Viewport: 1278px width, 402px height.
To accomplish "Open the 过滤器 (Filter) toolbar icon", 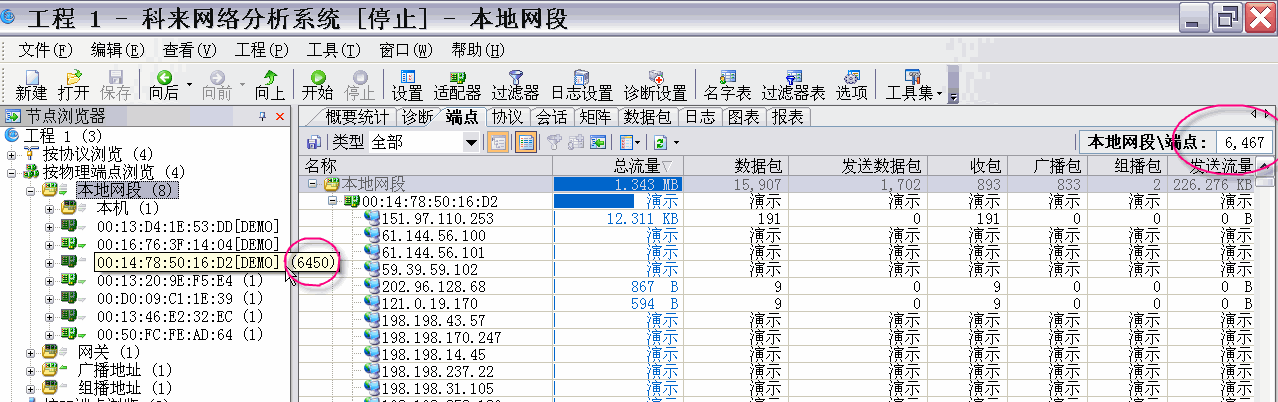I will point(515,84).
